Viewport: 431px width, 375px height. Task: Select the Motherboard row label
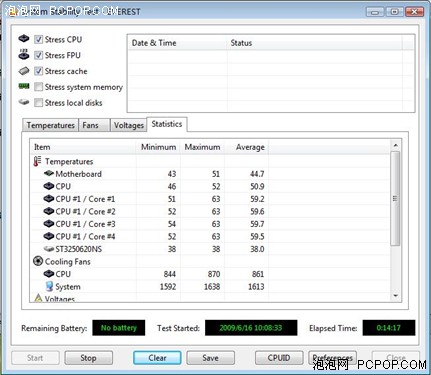tap(78, 174)
